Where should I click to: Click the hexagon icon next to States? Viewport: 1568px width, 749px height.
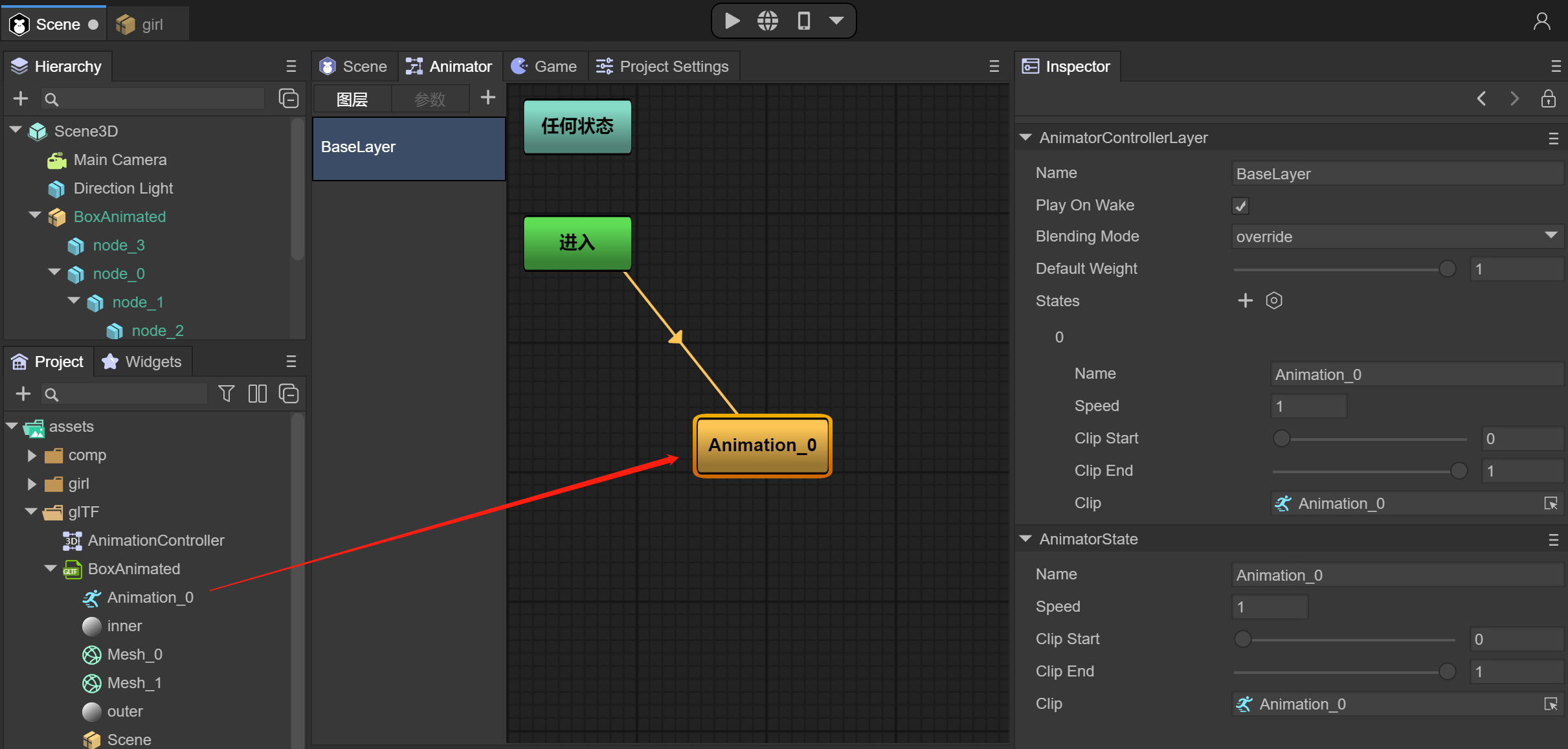tap(1273, 300)
